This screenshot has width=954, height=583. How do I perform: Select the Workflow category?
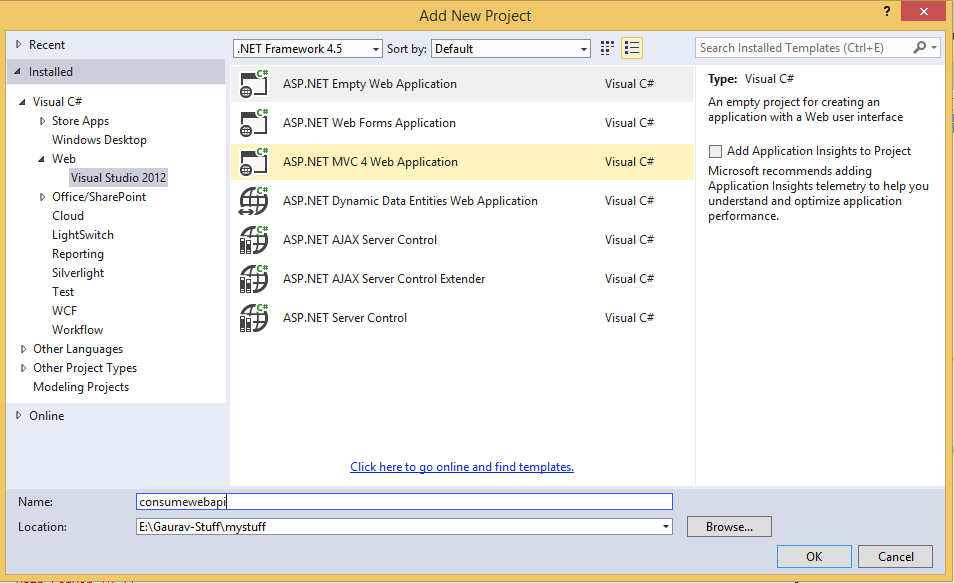(77, 330)
